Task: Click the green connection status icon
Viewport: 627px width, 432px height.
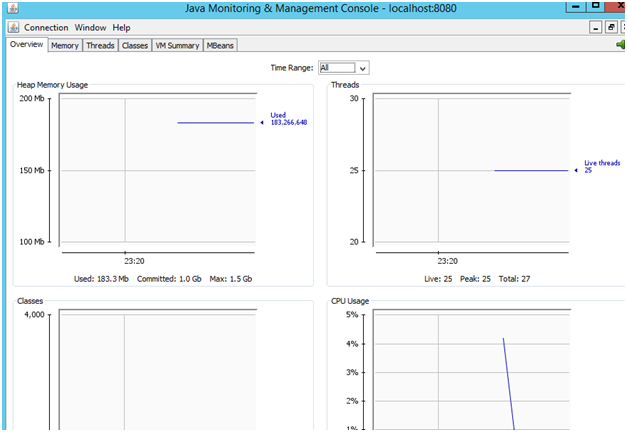Action: click(620, 45)
